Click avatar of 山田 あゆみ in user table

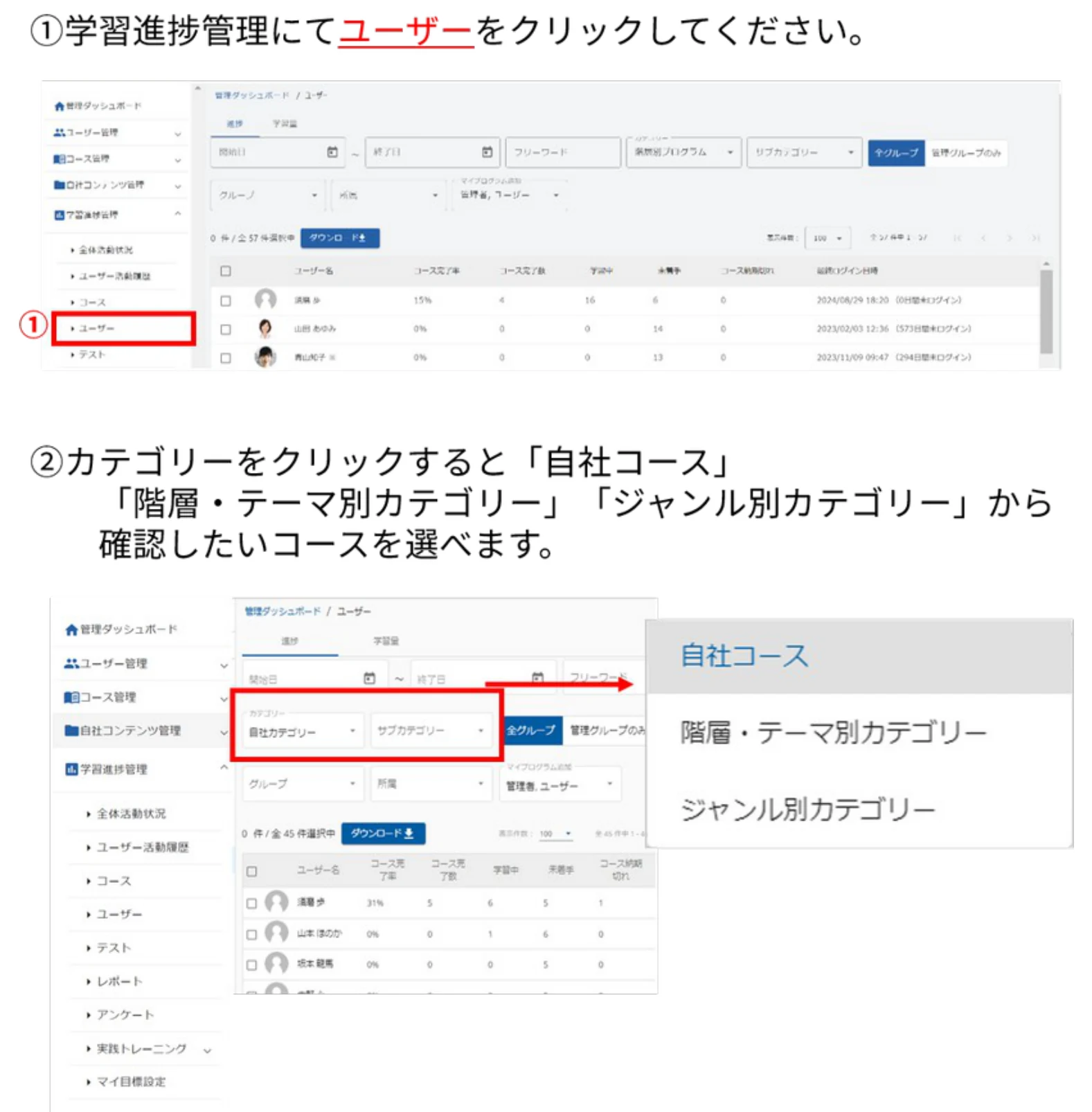(265, 328)
